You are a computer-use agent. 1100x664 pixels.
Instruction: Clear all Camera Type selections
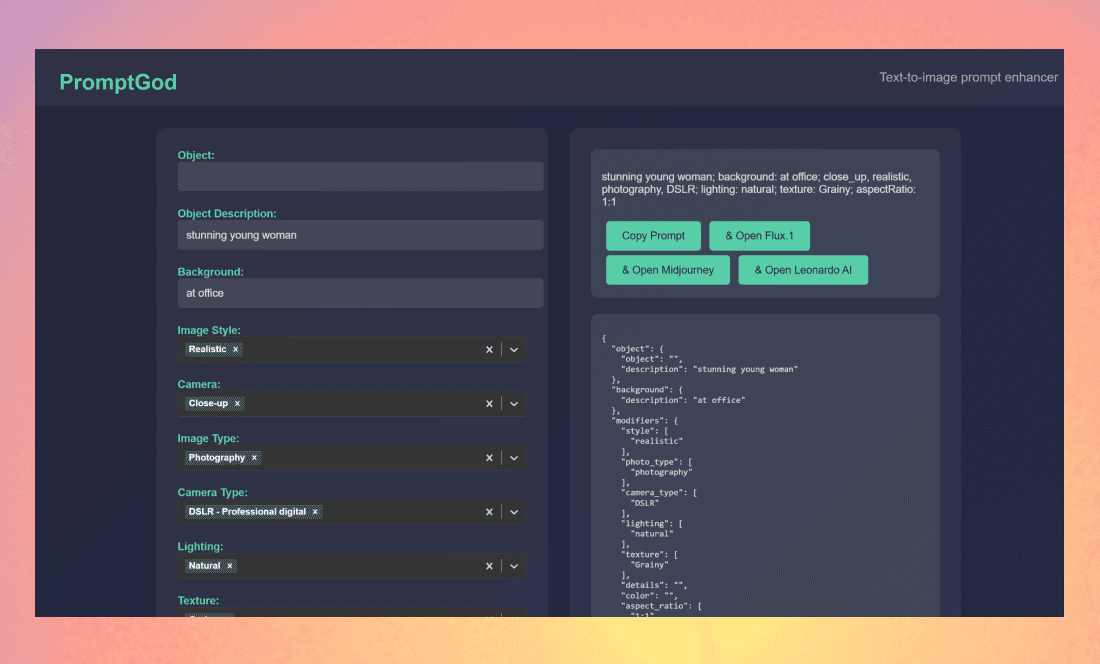pyautogui.click(x=489, y=512)
